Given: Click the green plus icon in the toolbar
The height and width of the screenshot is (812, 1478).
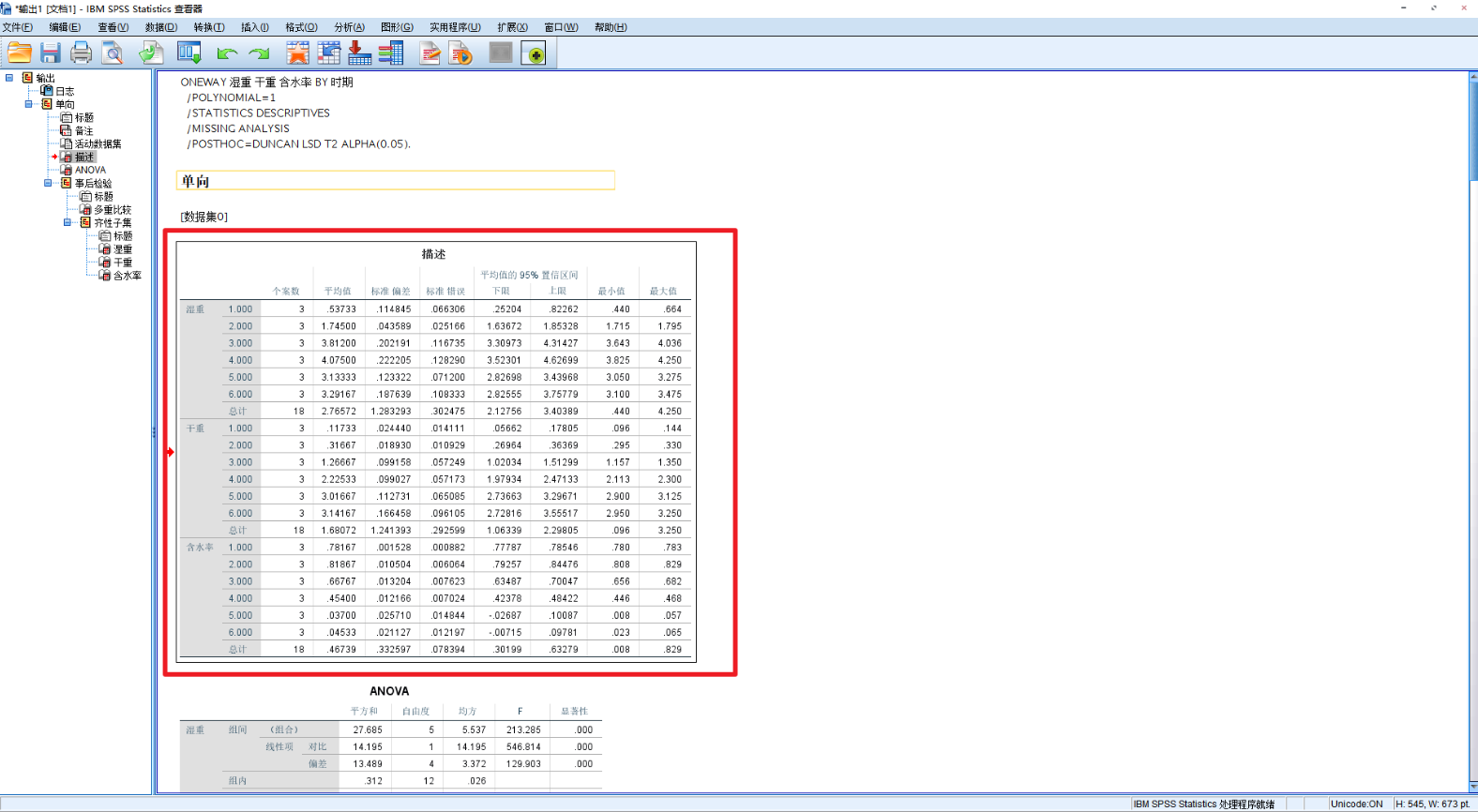Looking at the screenshot, I should (535, 53).
